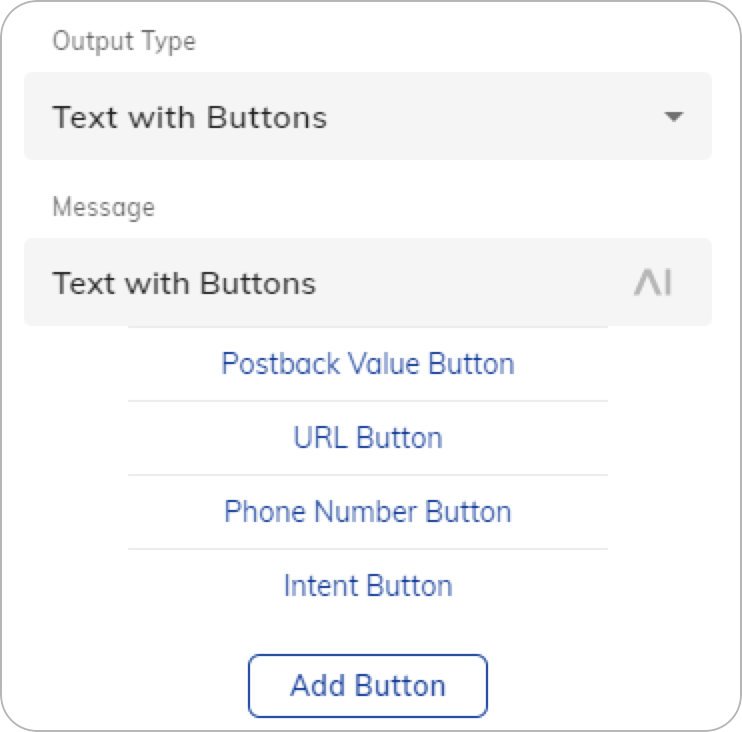Open the Text with Buttons output type dropdown
Screen dimensions: 742x732
click(368, 116)
